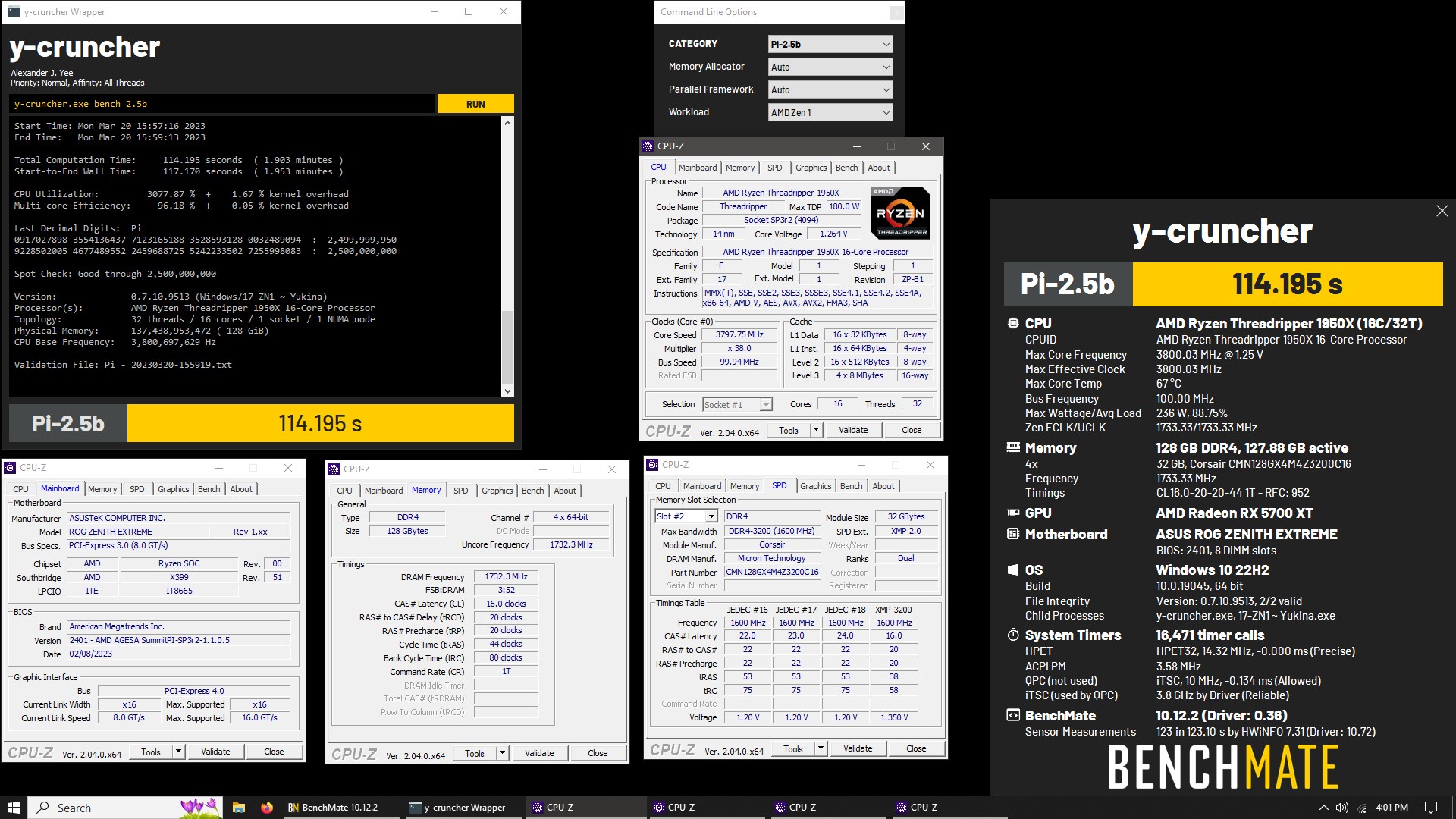Click the 4:01 PM taskbar clock
The width and height of the screenshot is (1456, 819).
tap(1392, 808)
